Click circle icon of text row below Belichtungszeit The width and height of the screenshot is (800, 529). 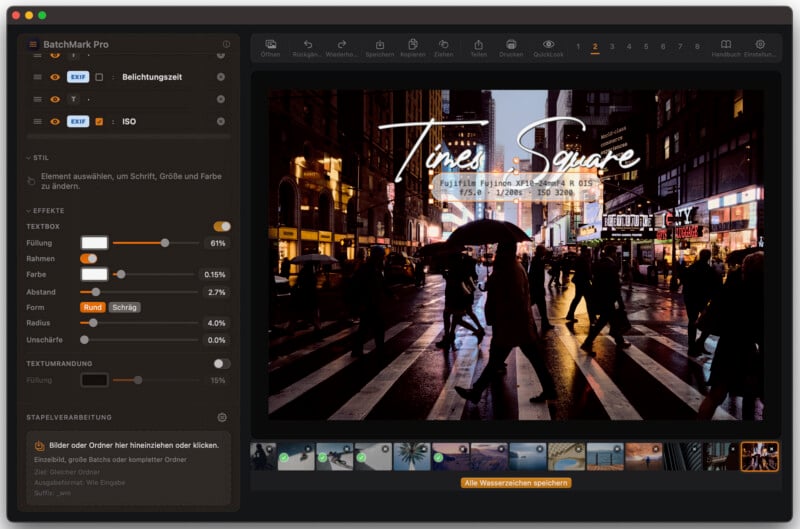pyautogui.click(x=221, y=99)
